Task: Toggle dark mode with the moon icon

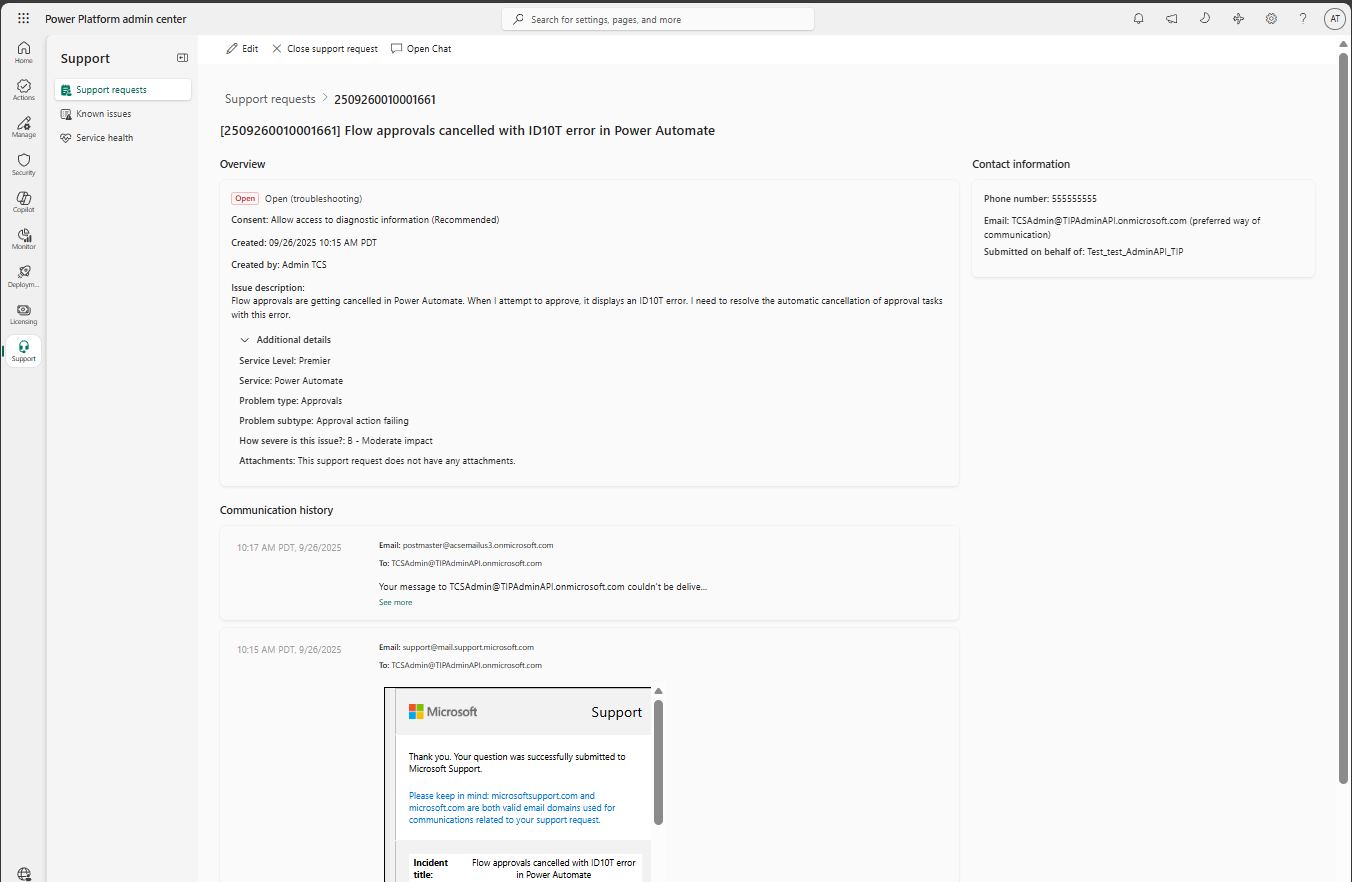Action: click(x=1205, y=18)
